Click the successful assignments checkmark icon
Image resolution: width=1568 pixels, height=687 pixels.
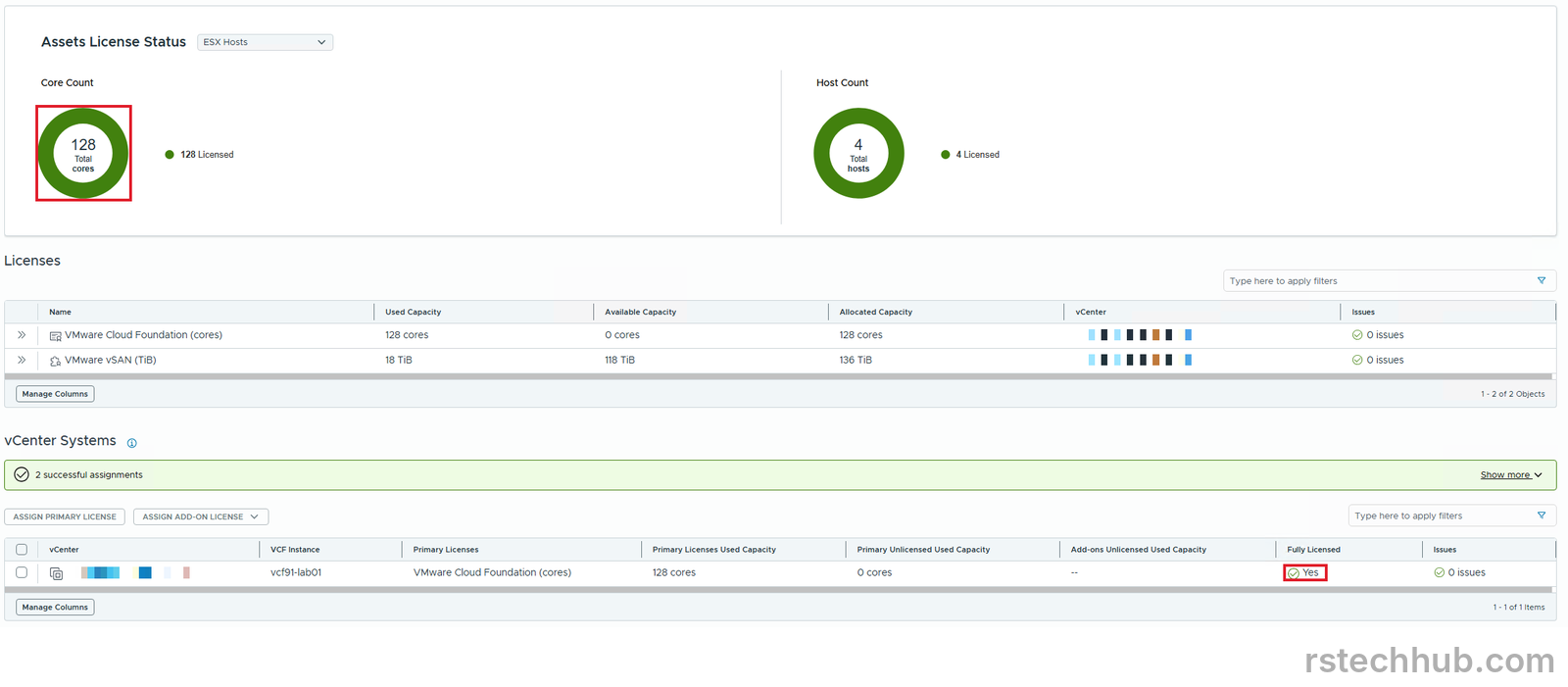(x=22, y=474)
